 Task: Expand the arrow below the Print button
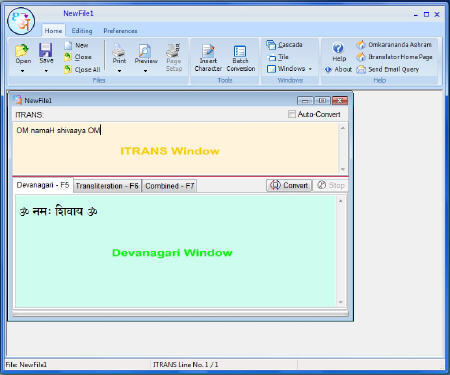pyautogui.click(x=119, y=71)
